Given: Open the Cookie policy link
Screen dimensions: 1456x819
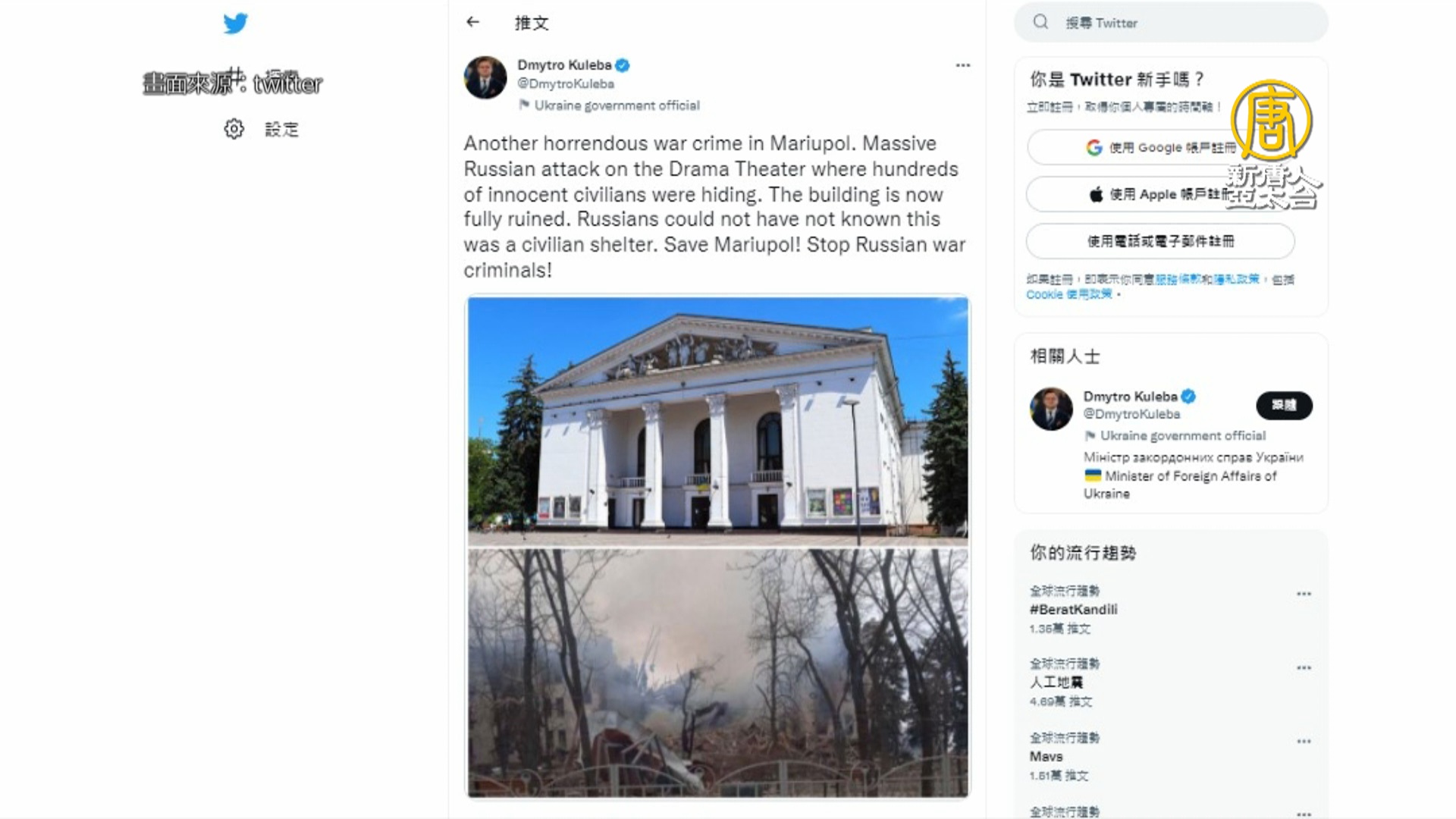Looking at the screenshot, I should click(x=1069, y=294).
